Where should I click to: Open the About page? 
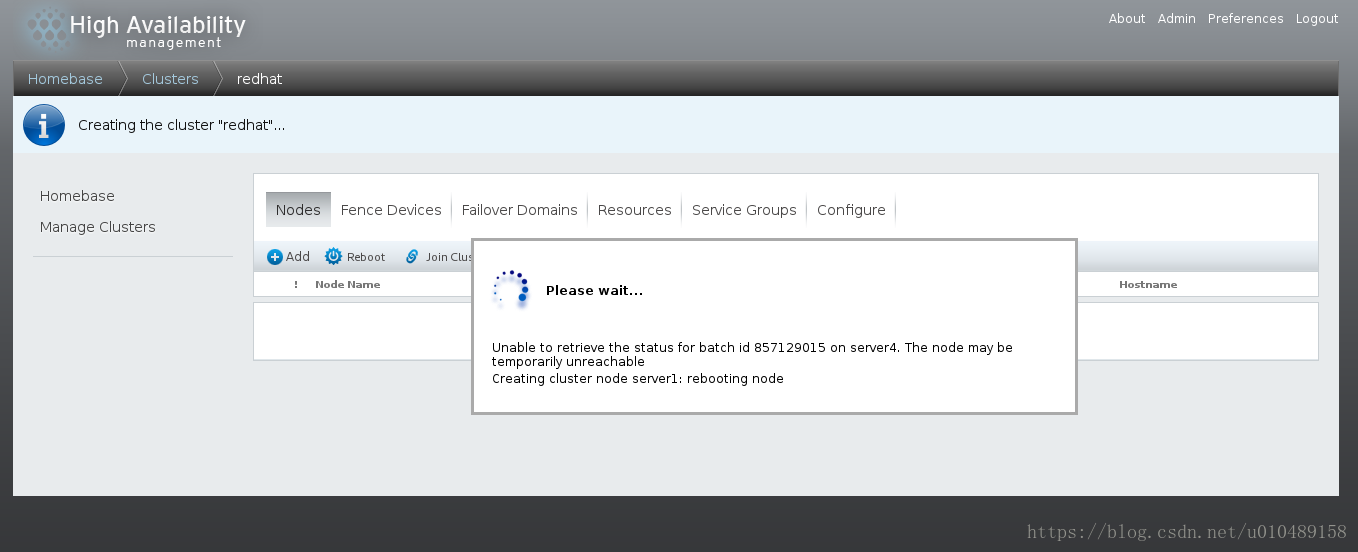(x=1127, y=19)
